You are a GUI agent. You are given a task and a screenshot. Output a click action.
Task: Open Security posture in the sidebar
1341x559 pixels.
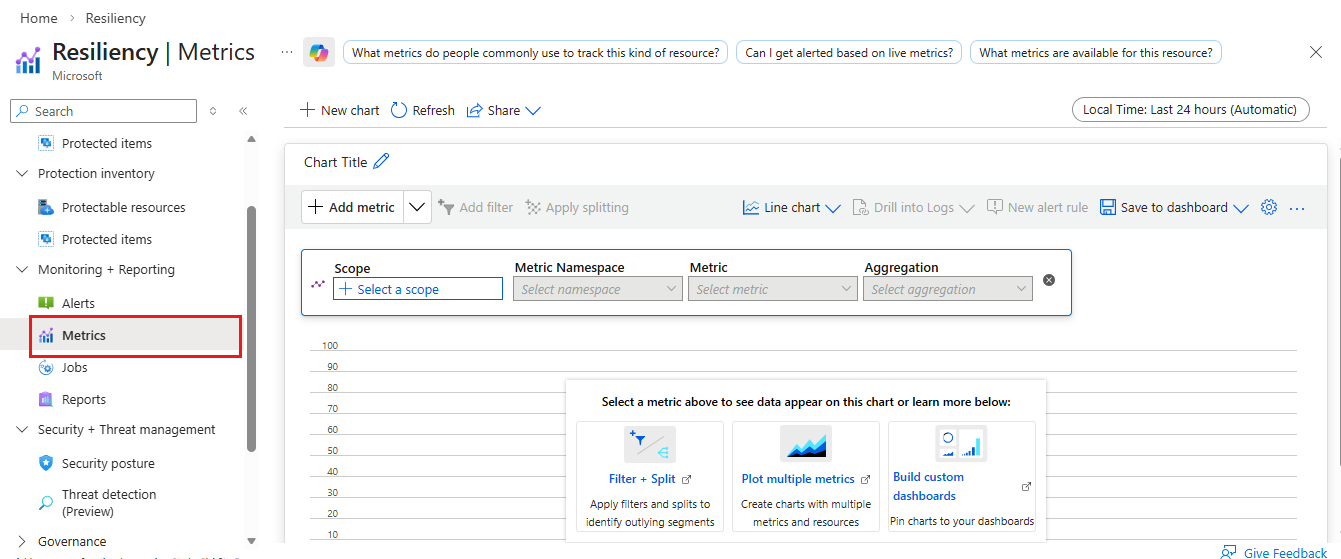pos(109,463)
